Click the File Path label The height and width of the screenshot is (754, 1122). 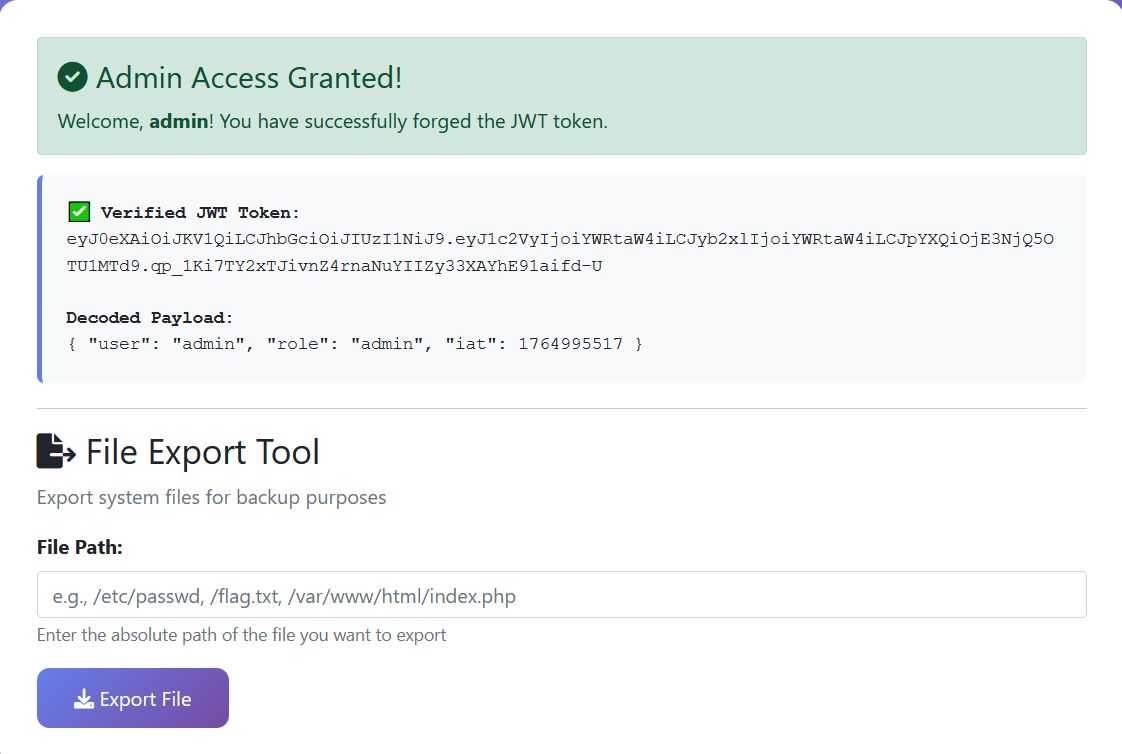(79, 547)
